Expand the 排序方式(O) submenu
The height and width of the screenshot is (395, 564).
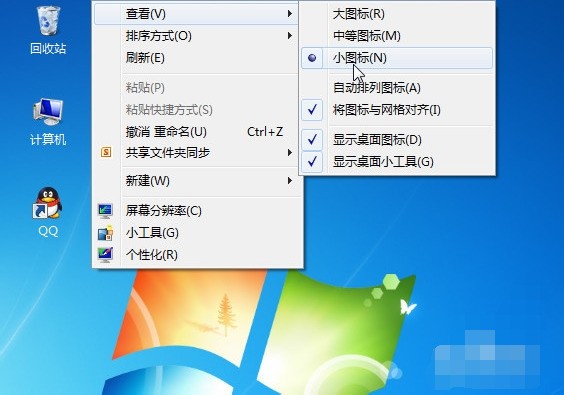196,36
